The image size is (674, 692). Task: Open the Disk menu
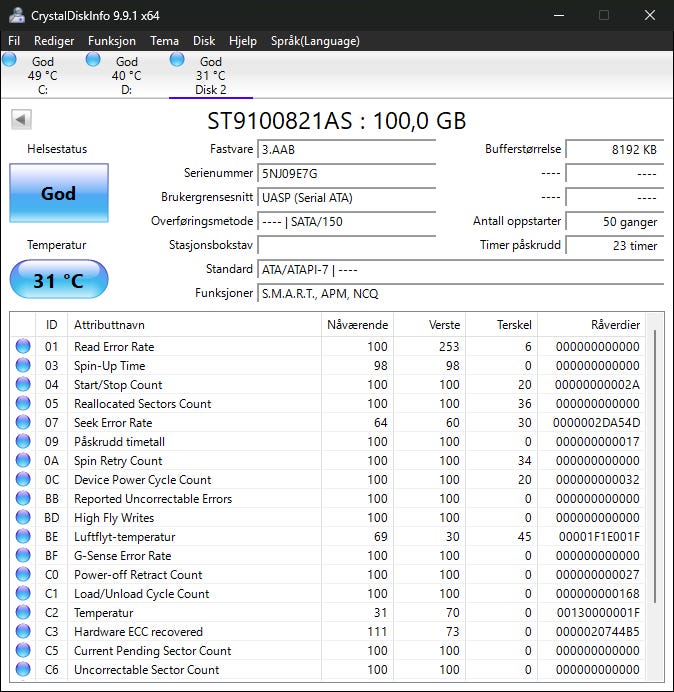(204, 41)
